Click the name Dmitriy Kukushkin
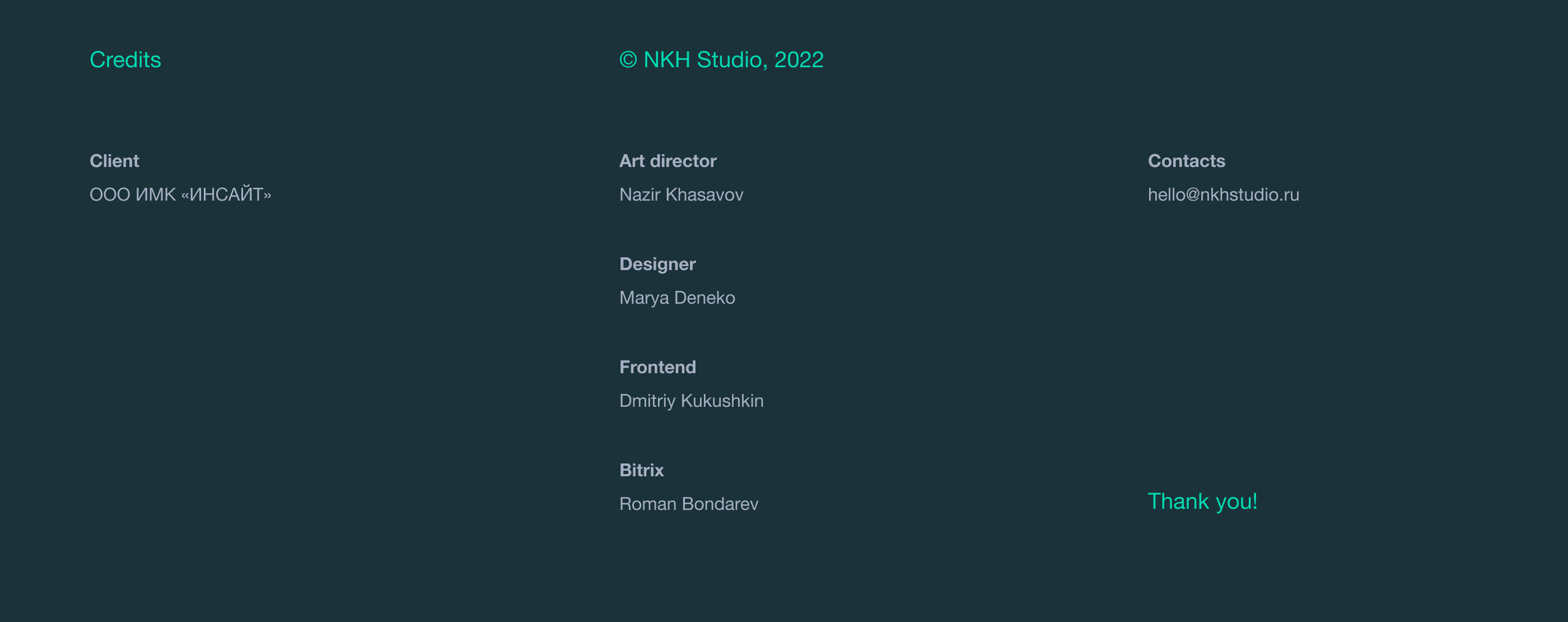The height and width of the screenshot is (622, 1568). [691, 401]
